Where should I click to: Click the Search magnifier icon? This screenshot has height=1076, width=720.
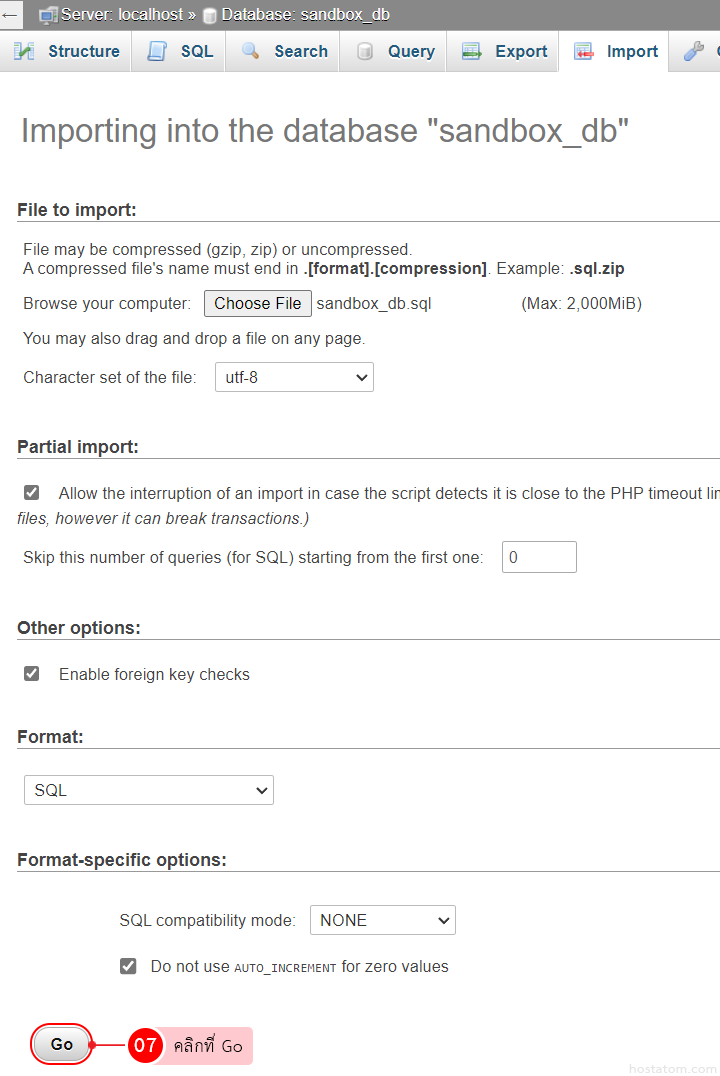[x=251, y=52]
